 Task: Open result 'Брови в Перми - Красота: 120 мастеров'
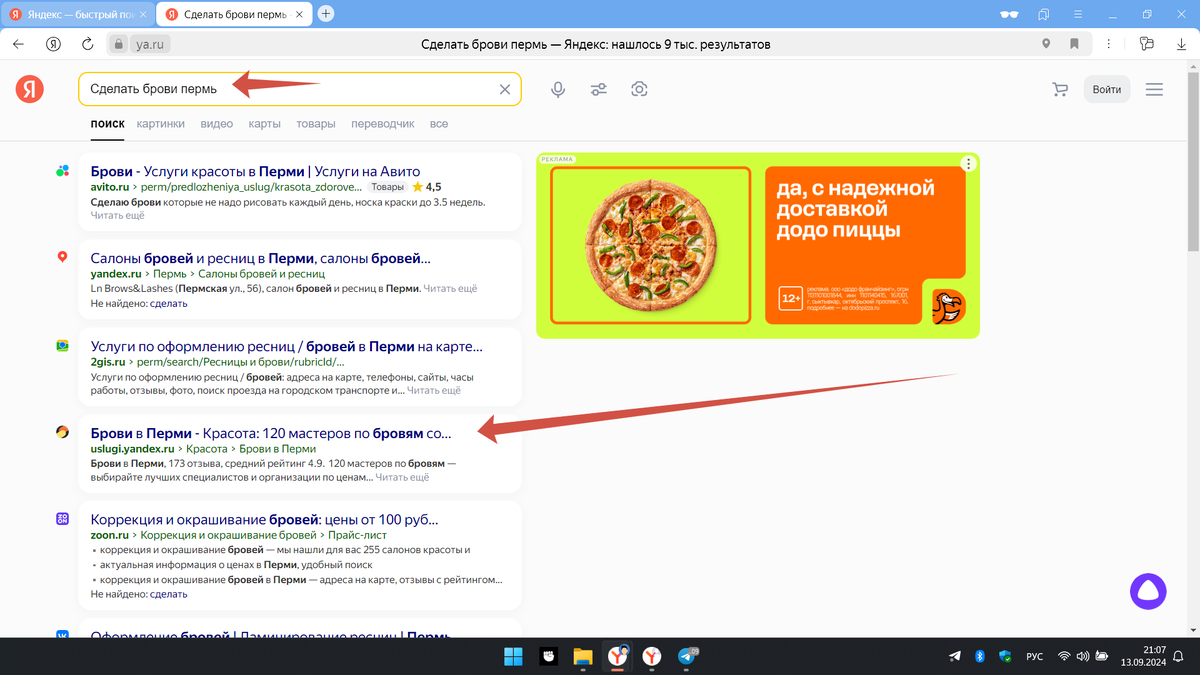[x=271, y=433]
